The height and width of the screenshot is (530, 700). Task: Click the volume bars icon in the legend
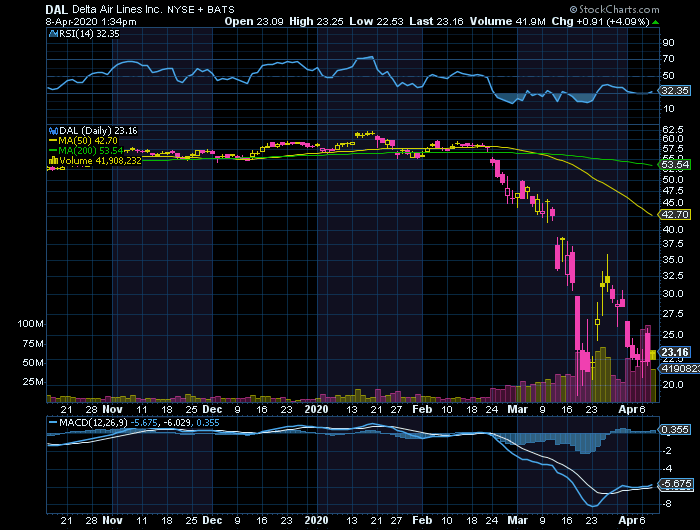click(53, 161)
